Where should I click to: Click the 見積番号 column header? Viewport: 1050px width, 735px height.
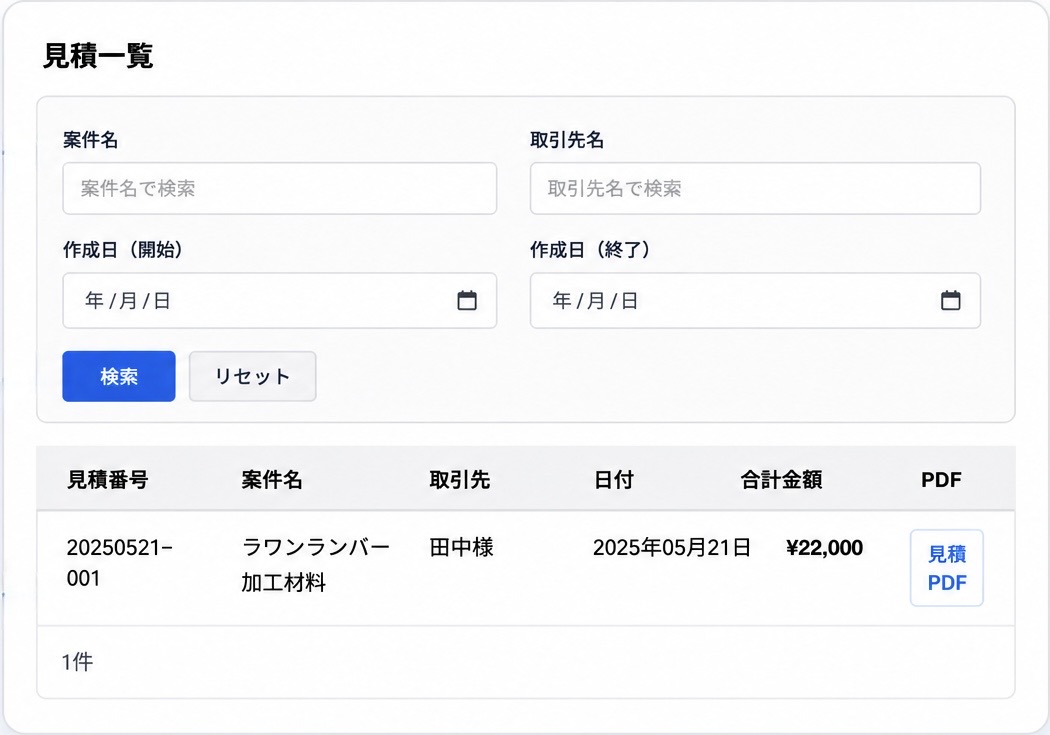(x=107, y=480)
